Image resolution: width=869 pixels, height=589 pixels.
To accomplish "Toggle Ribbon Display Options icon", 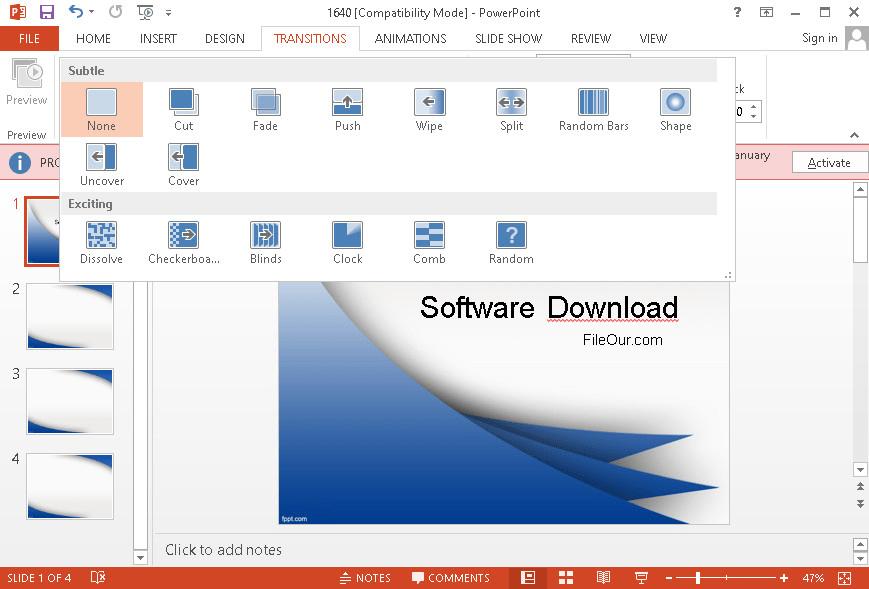I will 766,12.
